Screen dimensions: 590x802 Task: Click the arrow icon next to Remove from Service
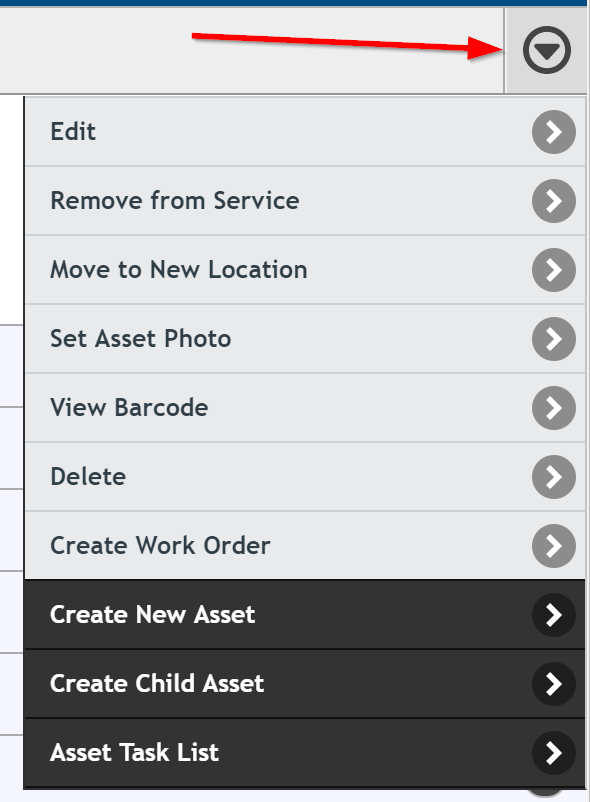click(x=554, y=201)
